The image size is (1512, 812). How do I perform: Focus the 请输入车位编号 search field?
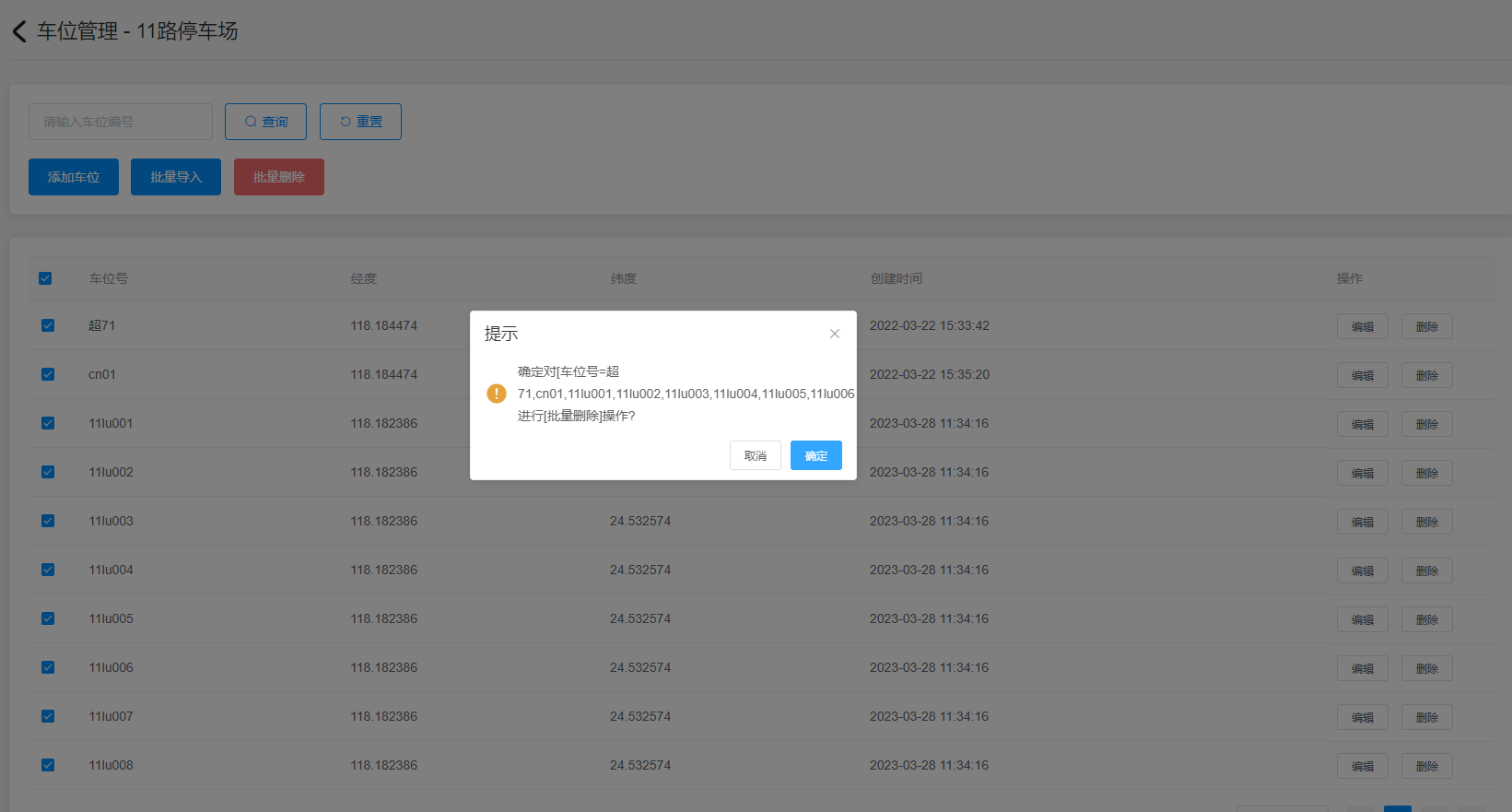point(121,122)
